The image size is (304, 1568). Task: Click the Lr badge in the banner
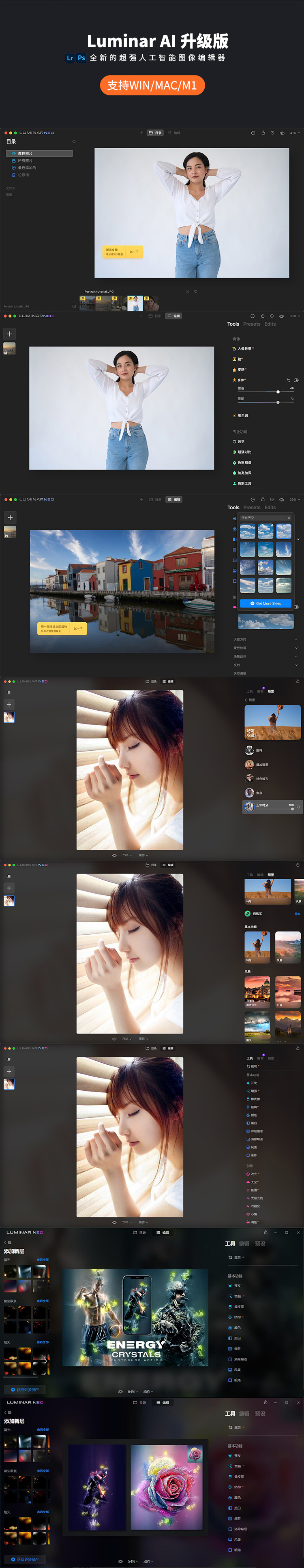(70, 58)
